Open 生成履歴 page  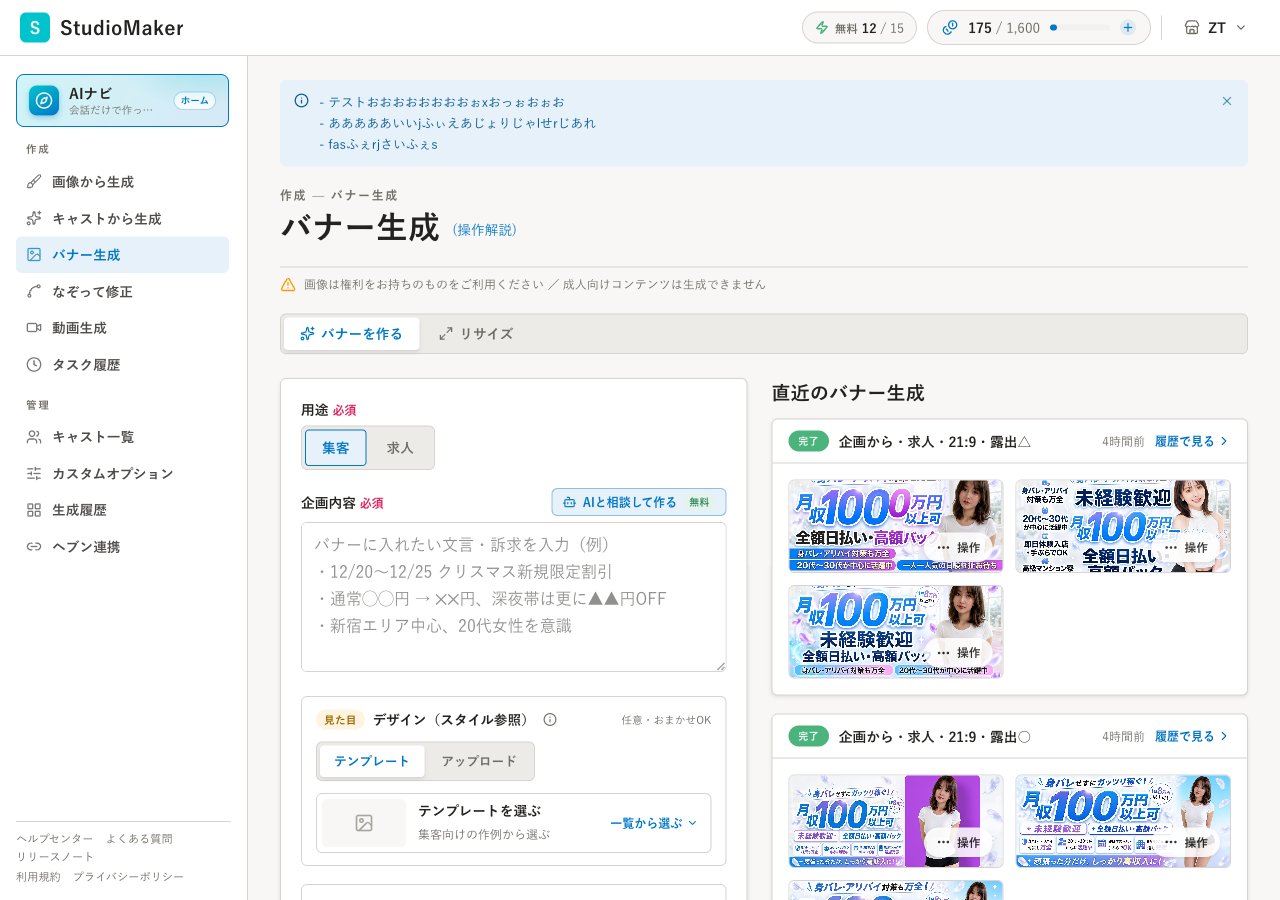122,510
